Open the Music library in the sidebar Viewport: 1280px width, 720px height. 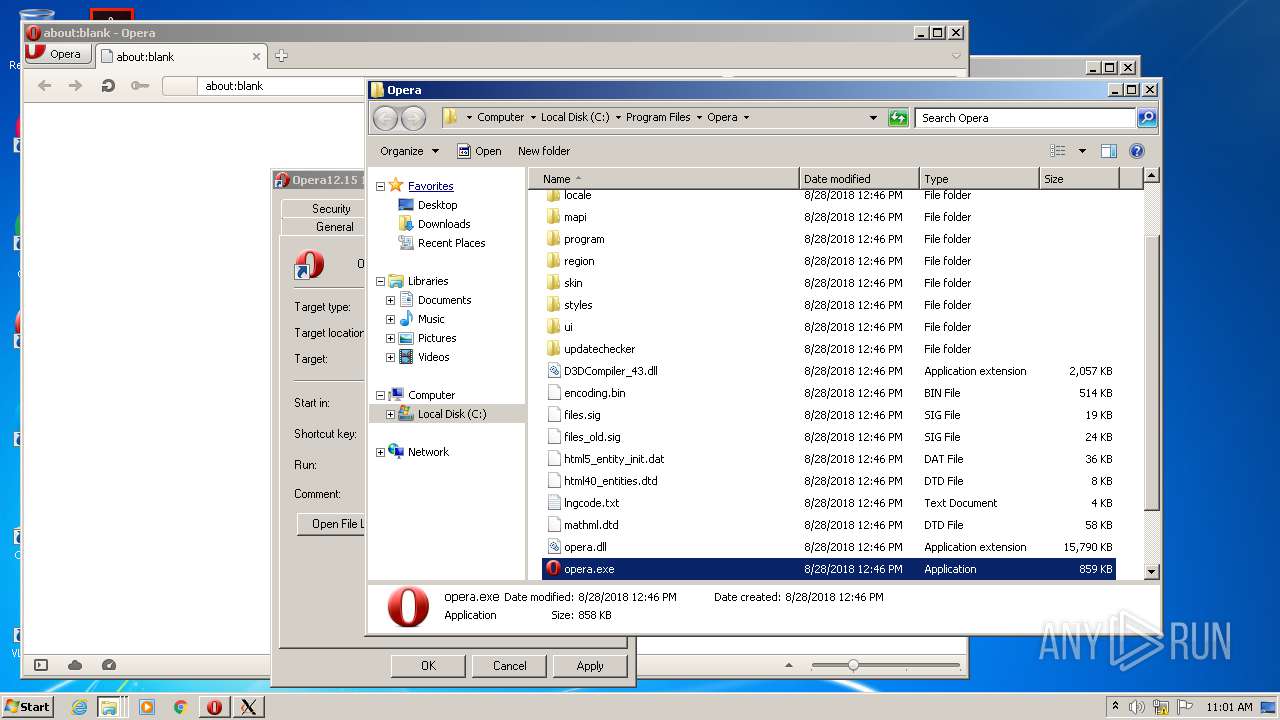click(x=431, y=319)
